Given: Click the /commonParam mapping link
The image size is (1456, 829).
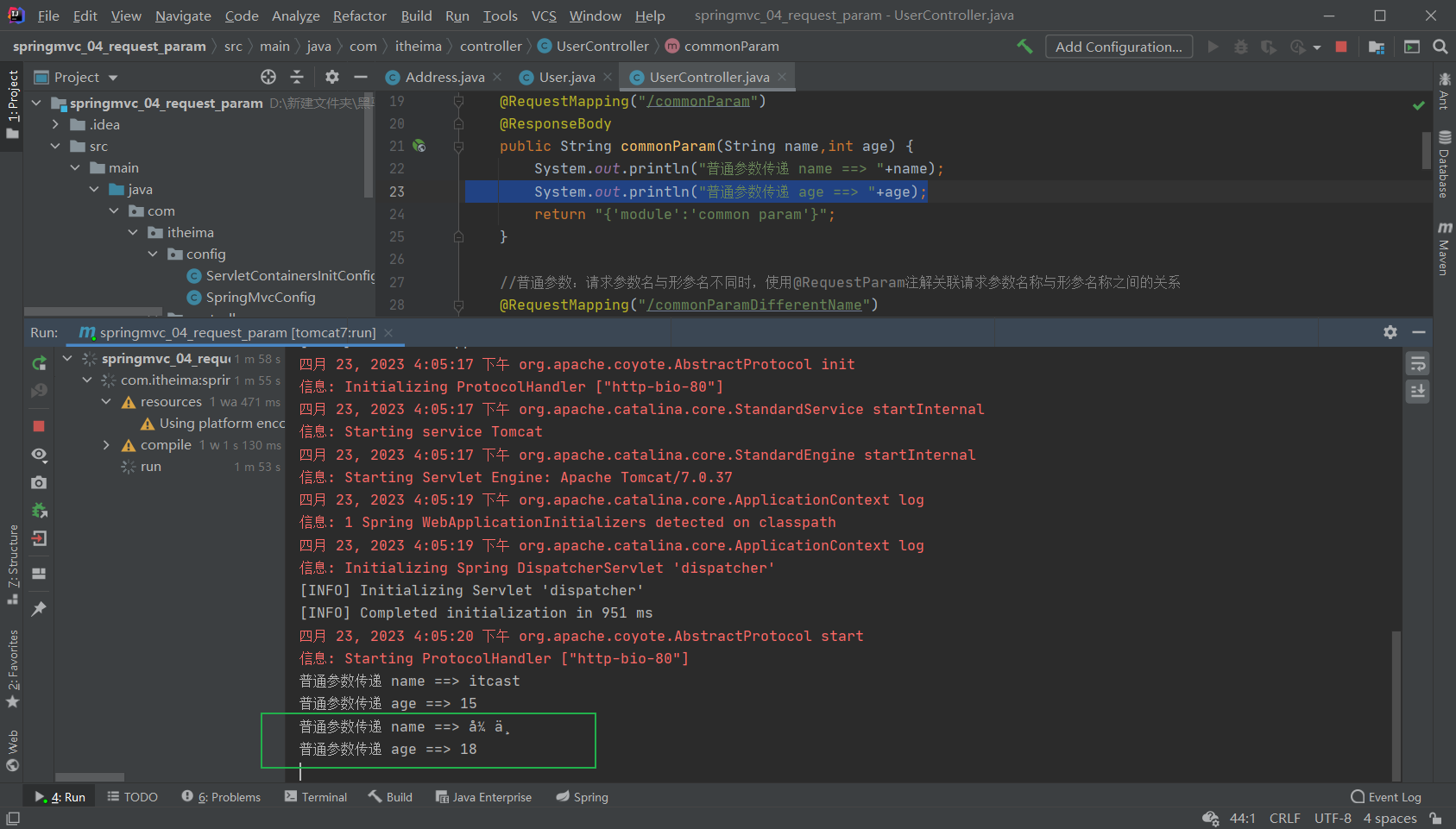Looking at the screenshot, I should [698, 101].
